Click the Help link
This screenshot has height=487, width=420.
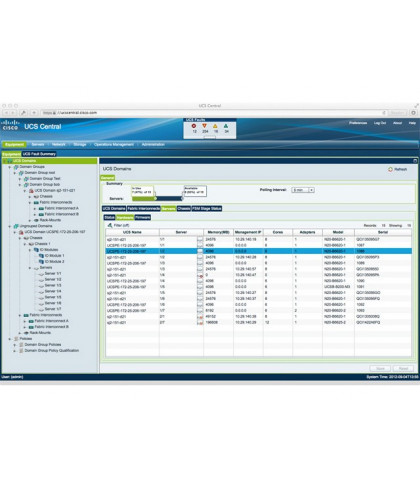412,123
